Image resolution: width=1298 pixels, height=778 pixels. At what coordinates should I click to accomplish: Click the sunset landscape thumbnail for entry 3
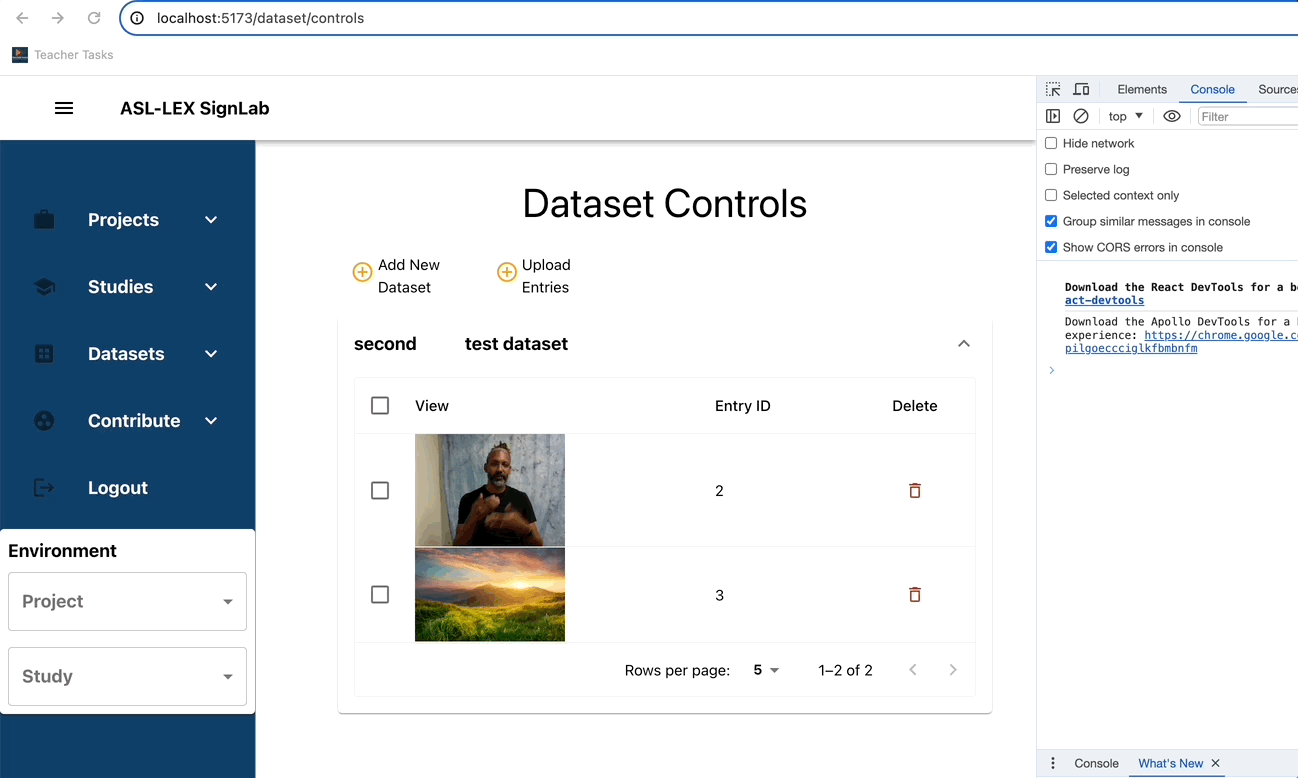click(x=490, y=594)
